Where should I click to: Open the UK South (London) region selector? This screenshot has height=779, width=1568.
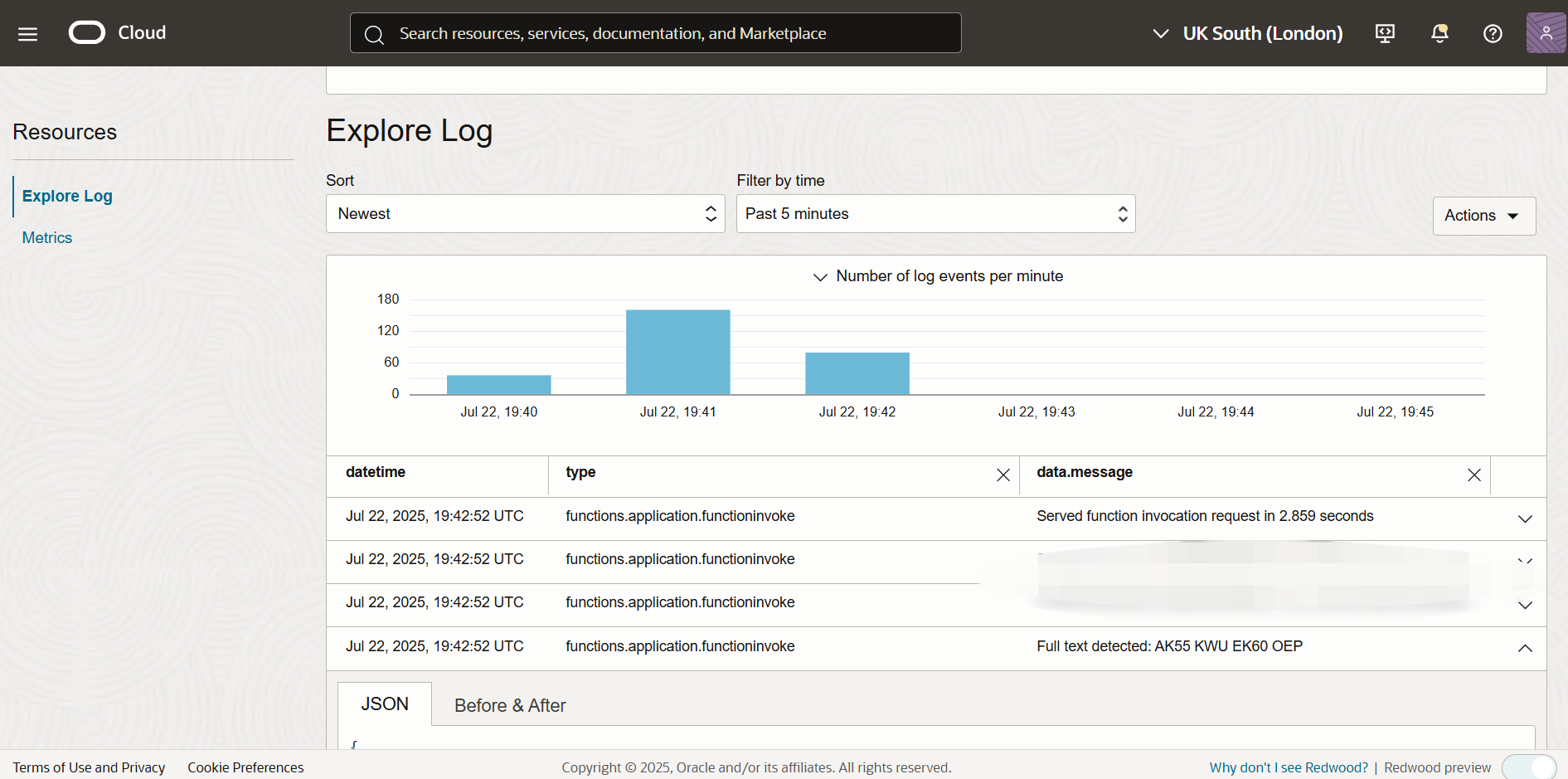pos(1247,33)
